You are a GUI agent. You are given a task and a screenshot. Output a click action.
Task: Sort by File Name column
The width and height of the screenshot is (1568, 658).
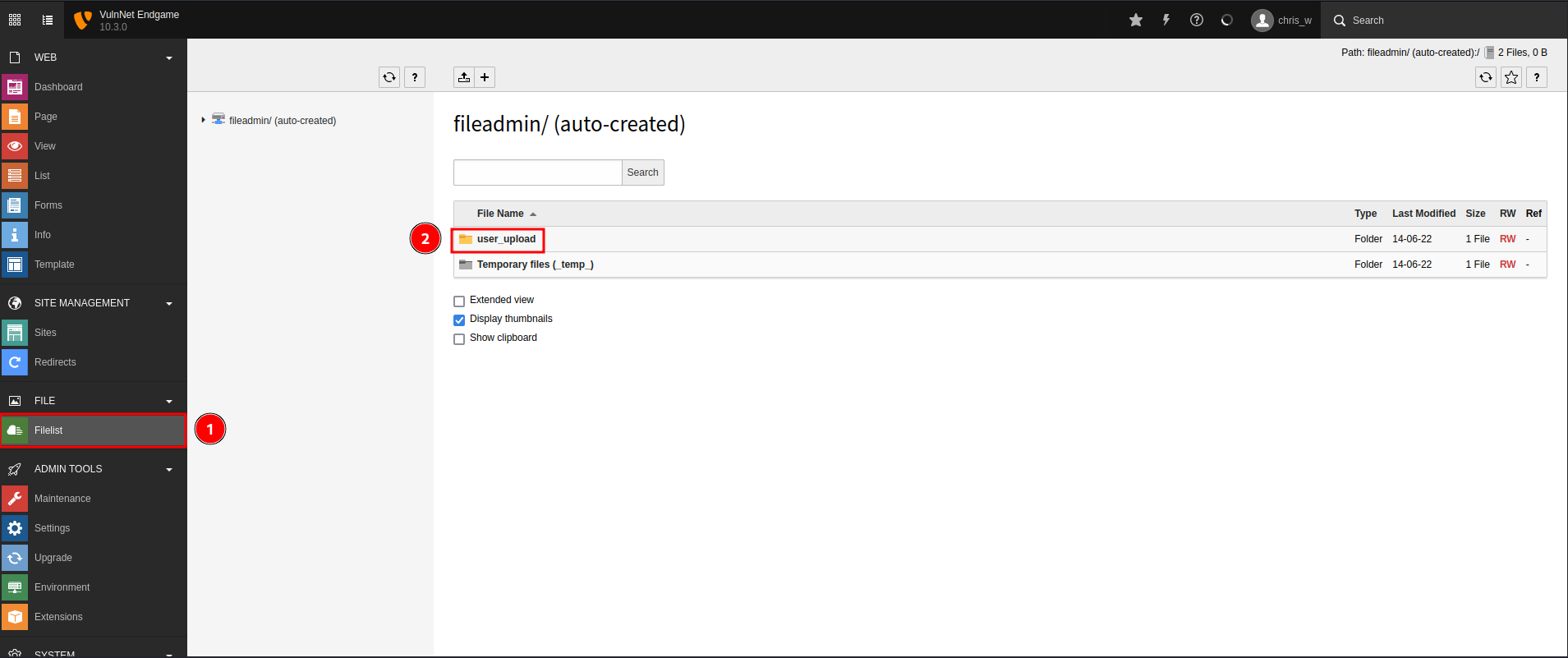tap(500, 214)
